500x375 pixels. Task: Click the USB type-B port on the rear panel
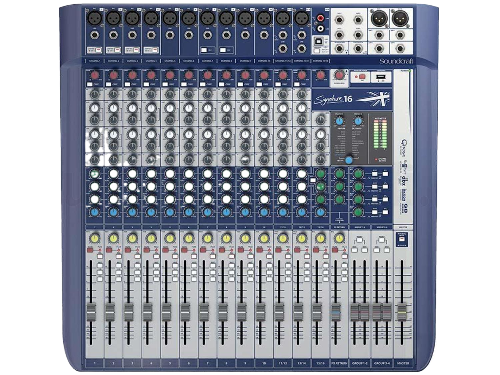[318, 41]
